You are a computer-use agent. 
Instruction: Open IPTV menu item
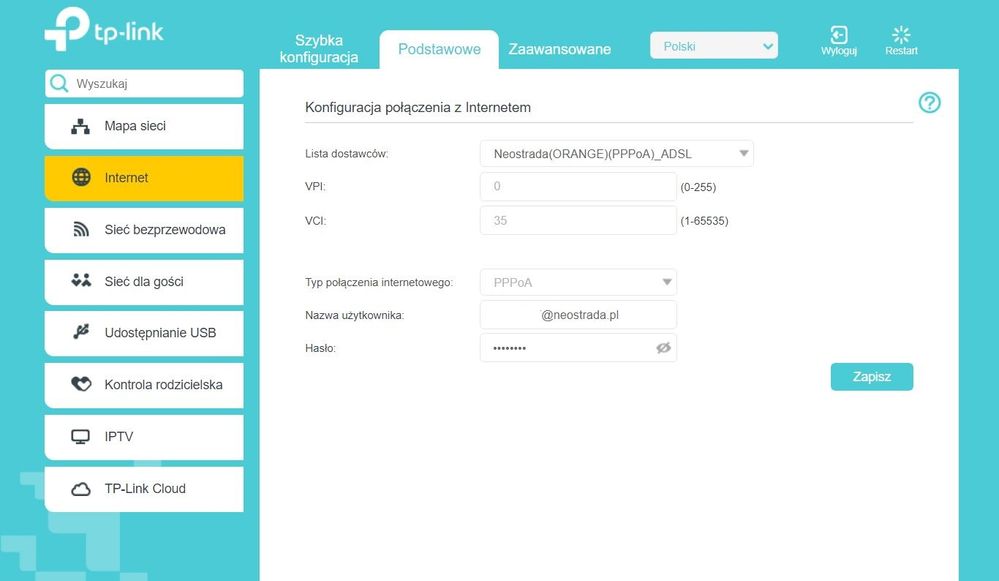144,437
